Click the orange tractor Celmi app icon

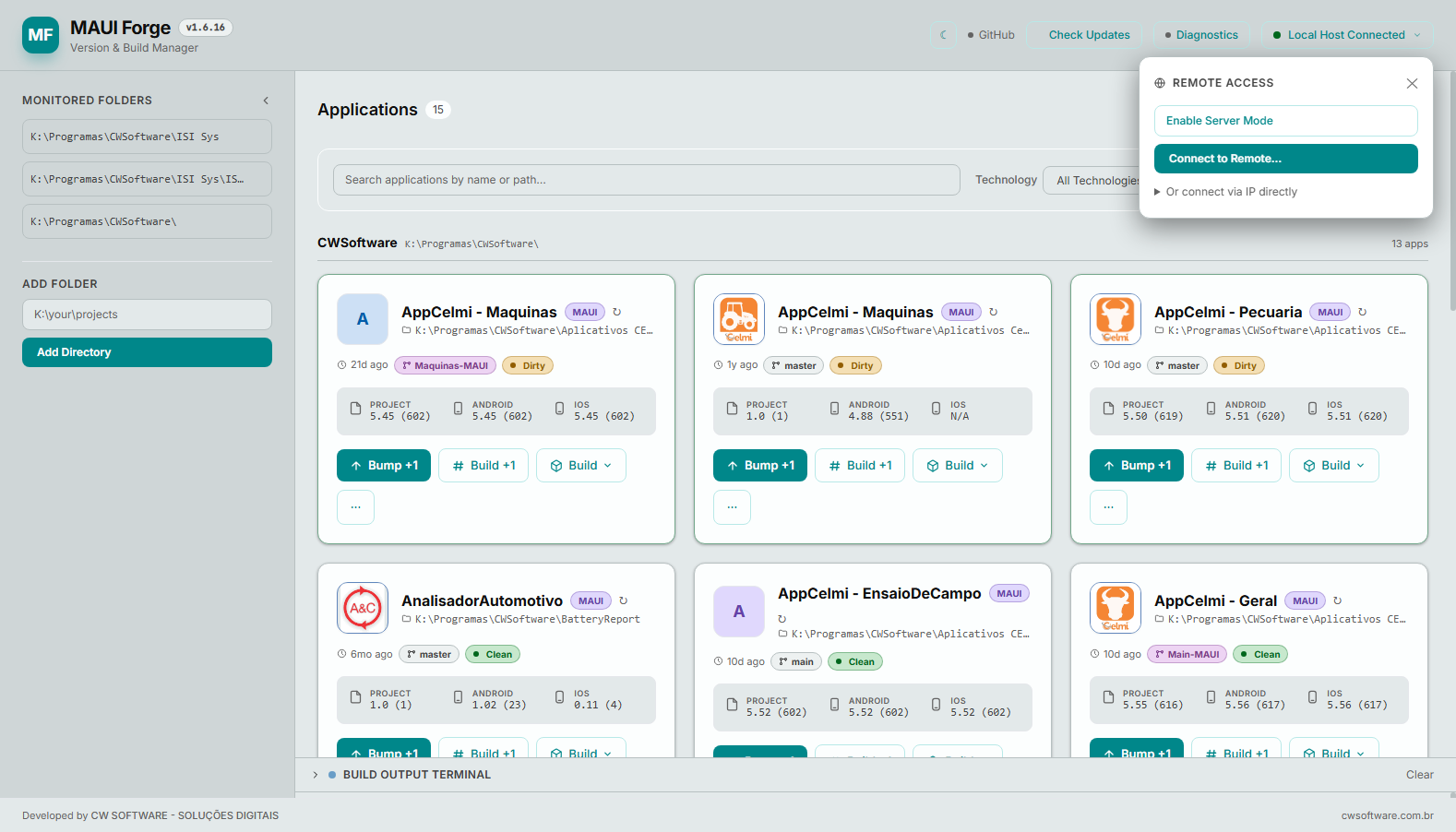(739, 319)
